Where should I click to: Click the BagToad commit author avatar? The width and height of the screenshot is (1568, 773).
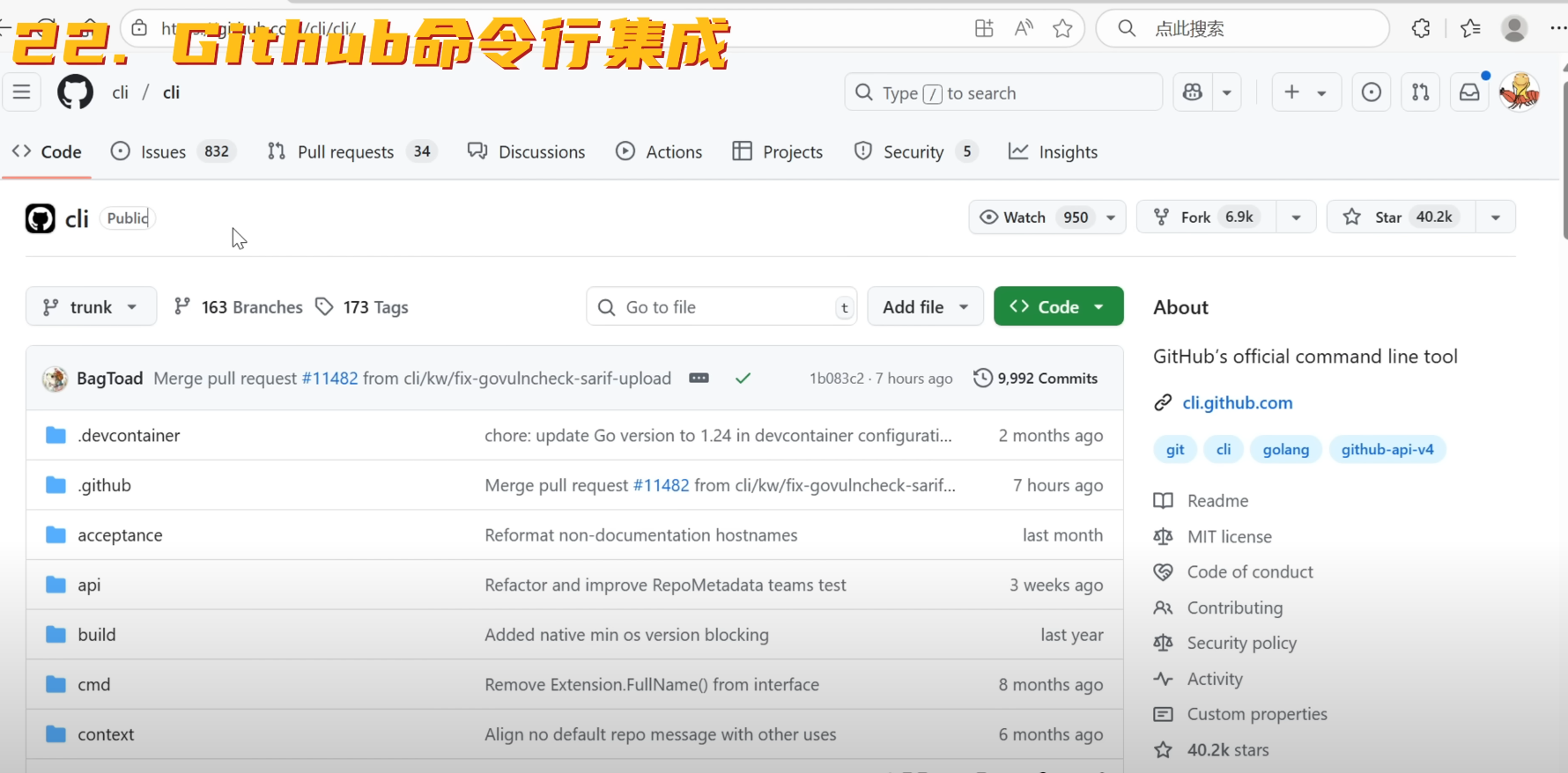coord(55,379)
